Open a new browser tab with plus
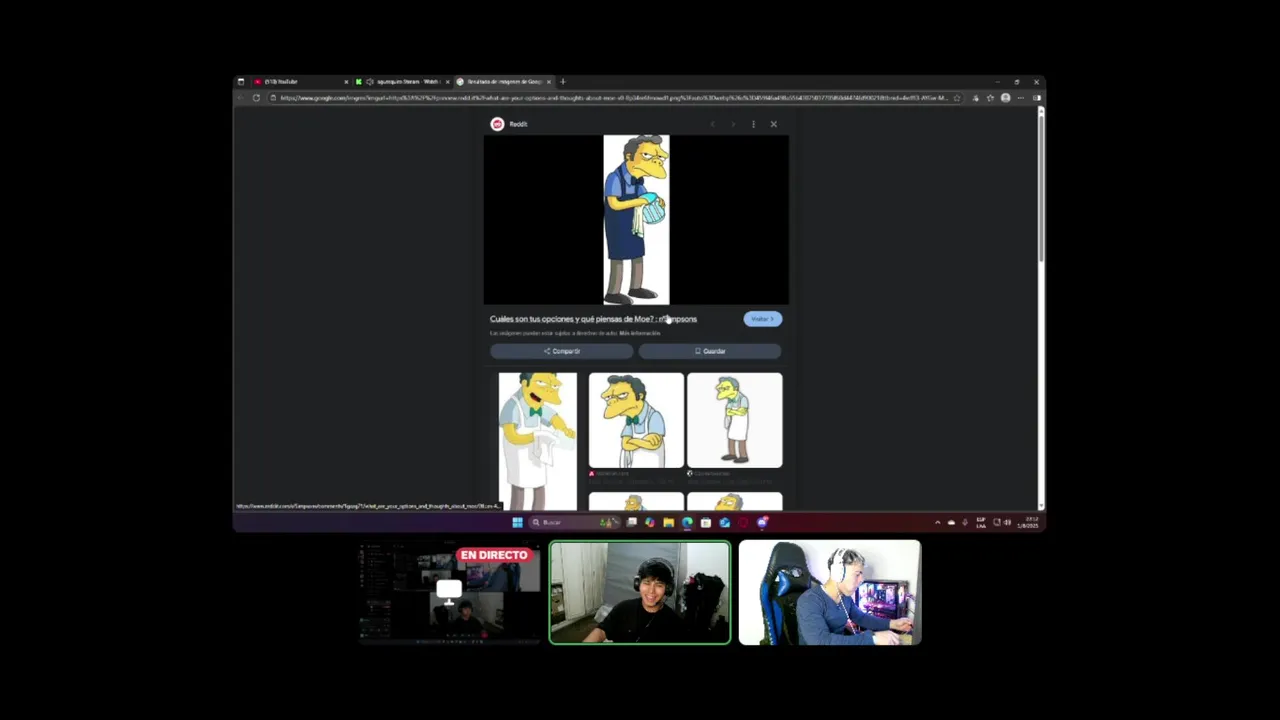 563,82
